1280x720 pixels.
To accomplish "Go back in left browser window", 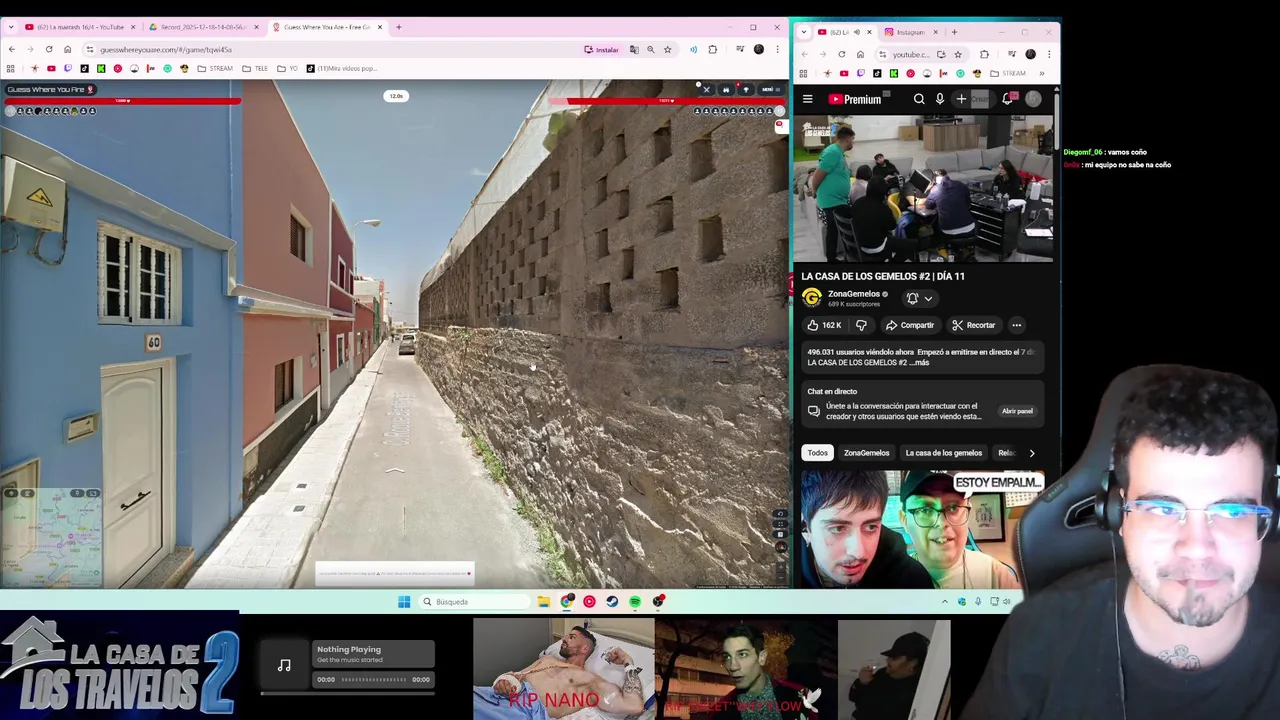I will coord(11,49).
